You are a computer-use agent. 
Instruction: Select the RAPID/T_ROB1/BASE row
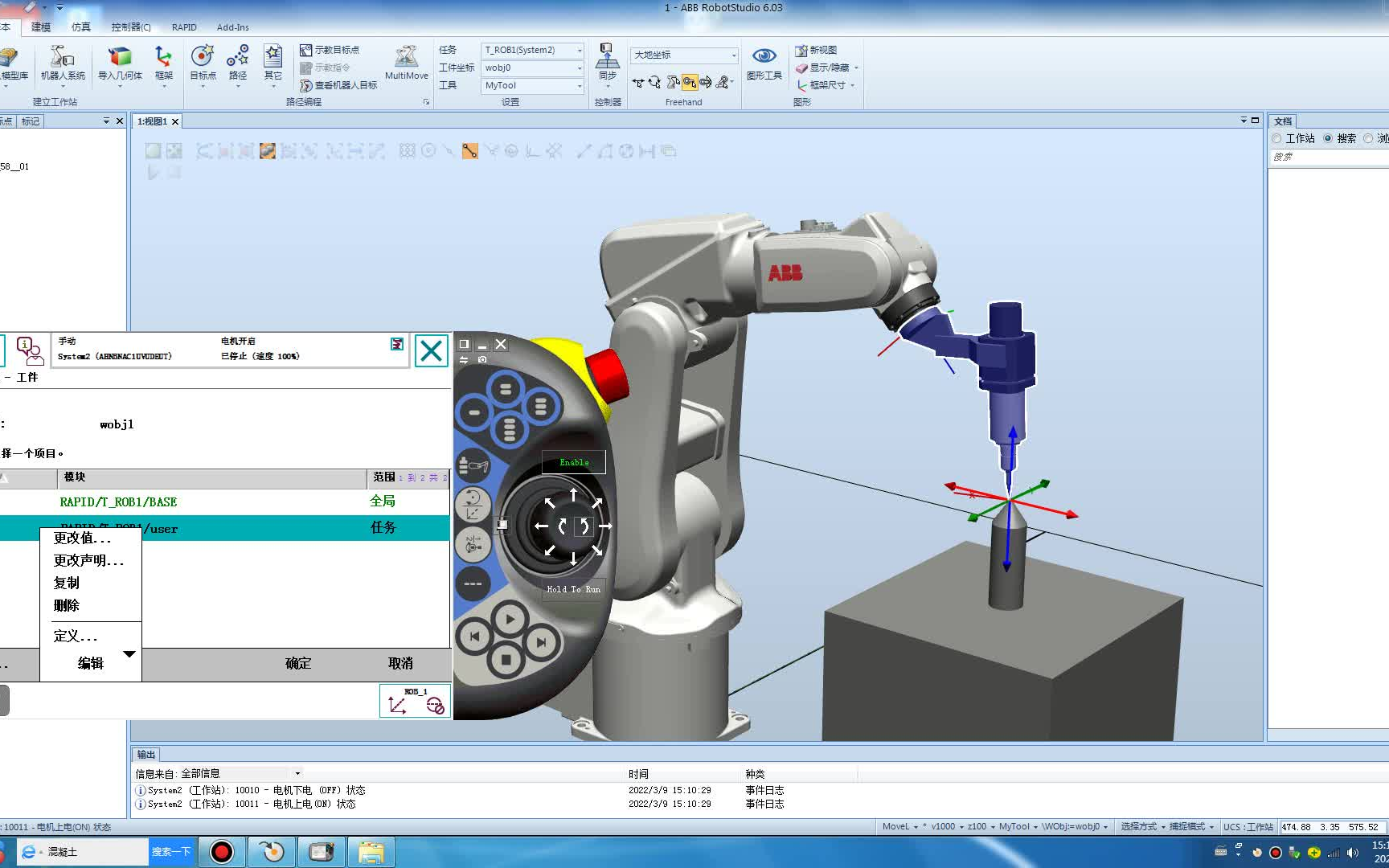[x=224, y=502]
